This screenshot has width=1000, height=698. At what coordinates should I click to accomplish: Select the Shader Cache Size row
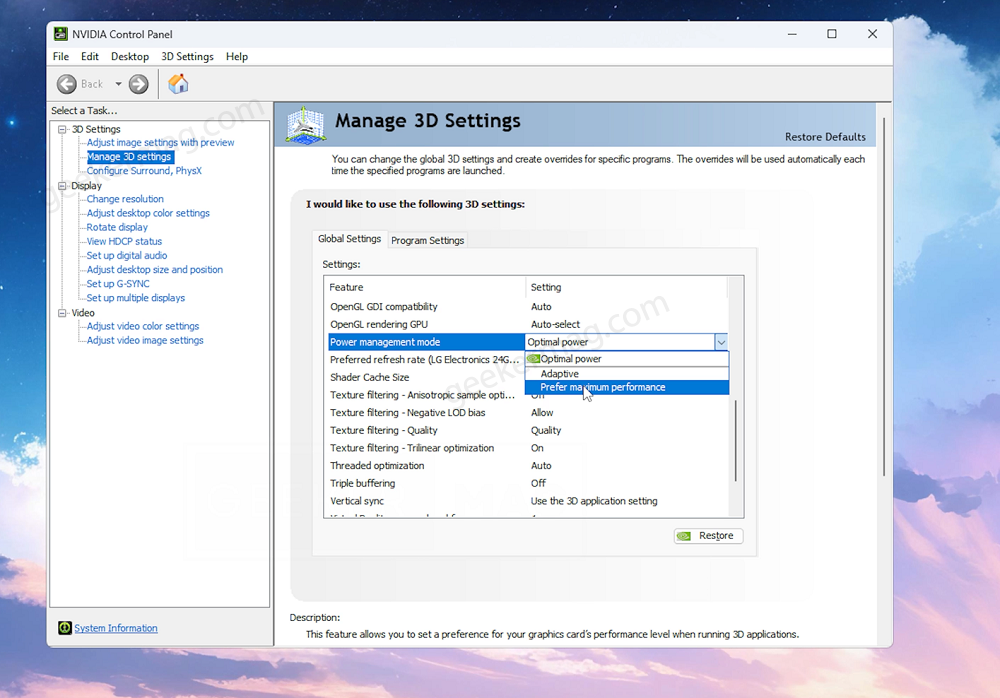pyautogui.click(x=426, y=377)
